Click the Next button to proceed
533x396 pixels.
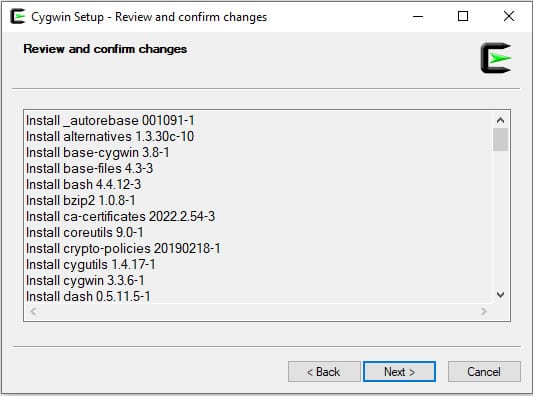point(399,372)
